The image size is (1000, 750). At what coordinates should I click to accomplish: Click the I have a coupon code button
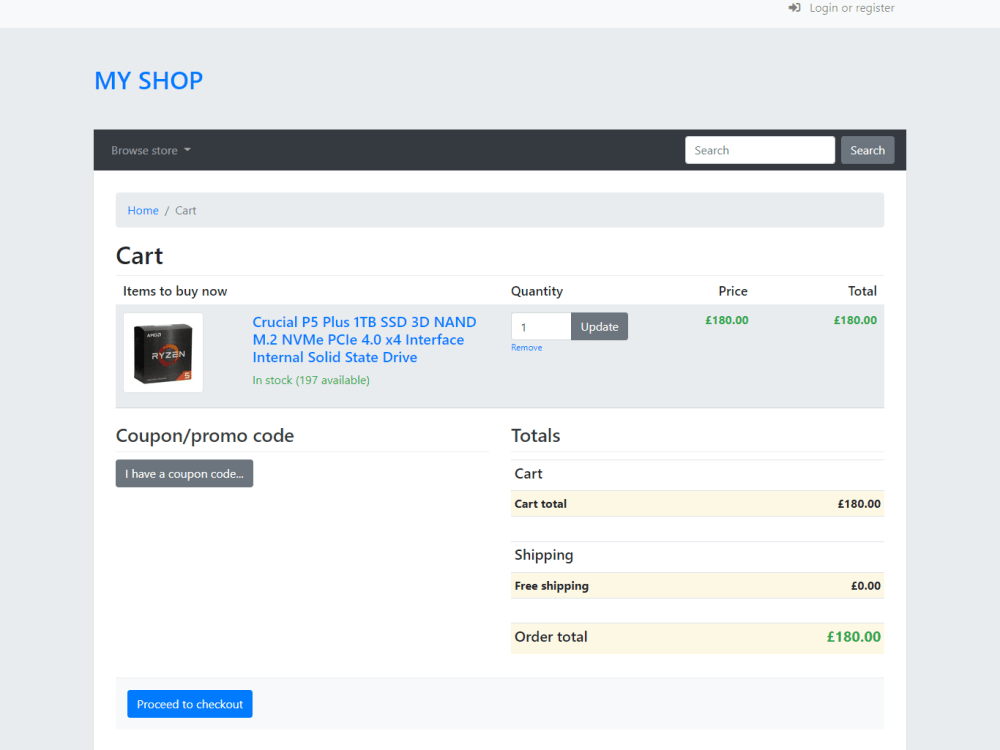pos(184,473)
